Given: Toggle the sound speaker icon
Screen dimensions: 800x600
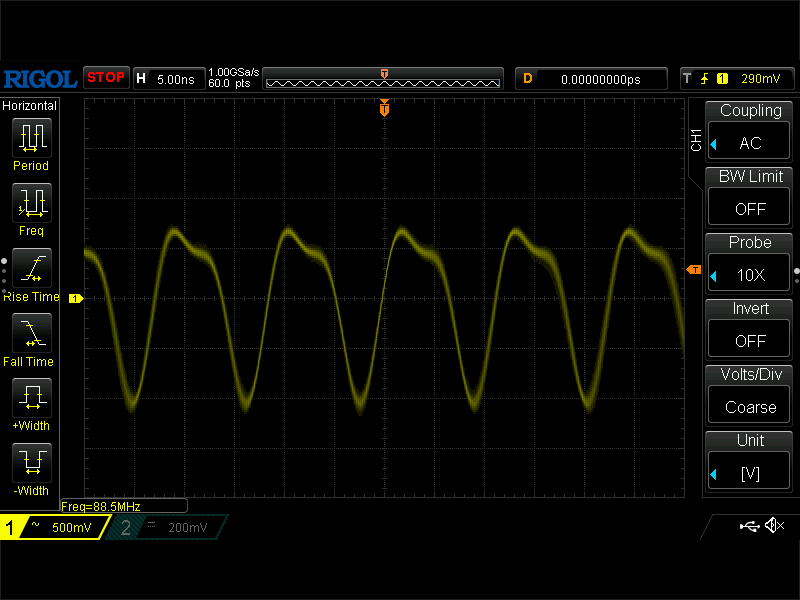Looking at the screenshot, I should [773, 526].
